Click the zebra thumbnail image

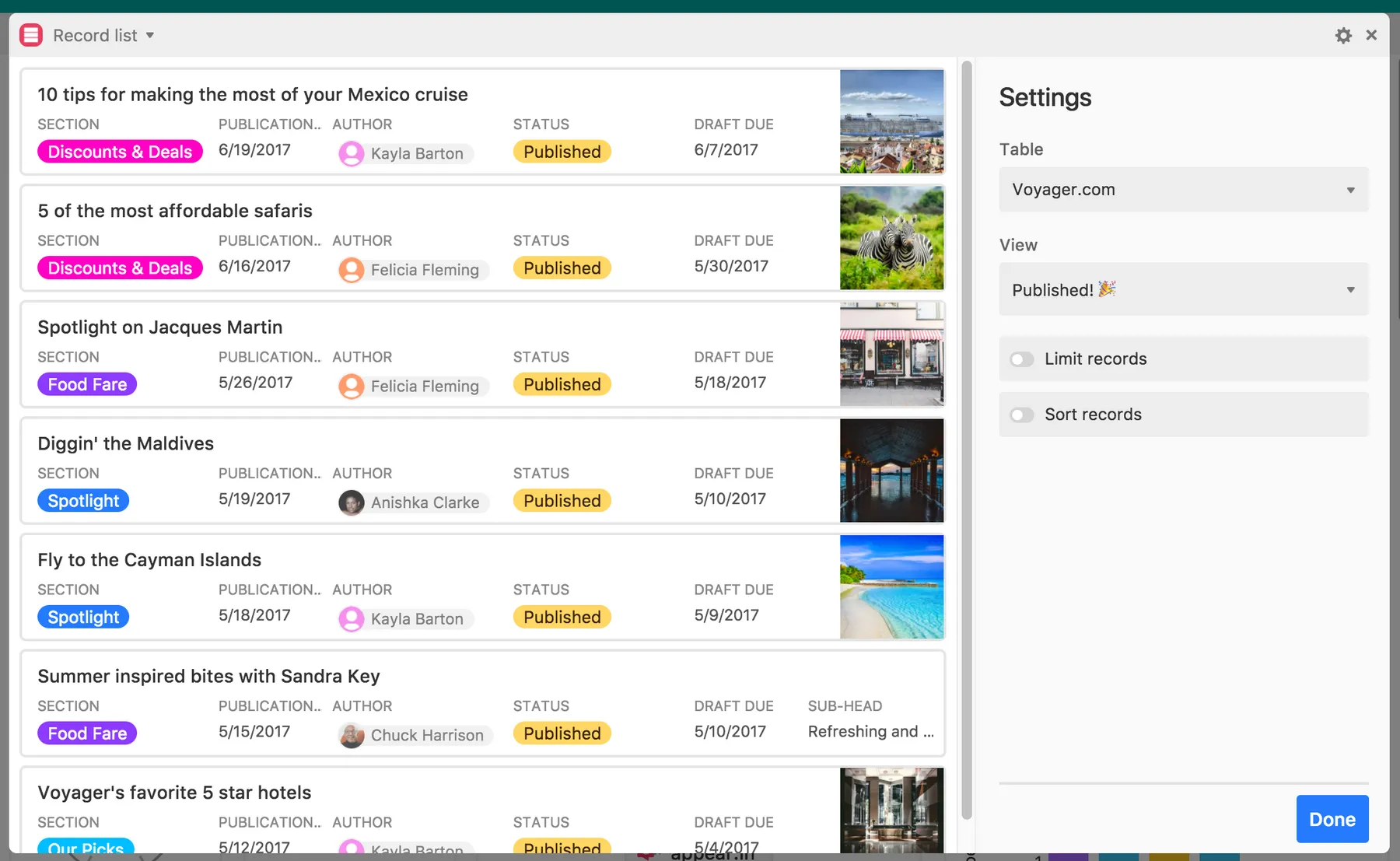pyautogui.click(x=891, y=238)
